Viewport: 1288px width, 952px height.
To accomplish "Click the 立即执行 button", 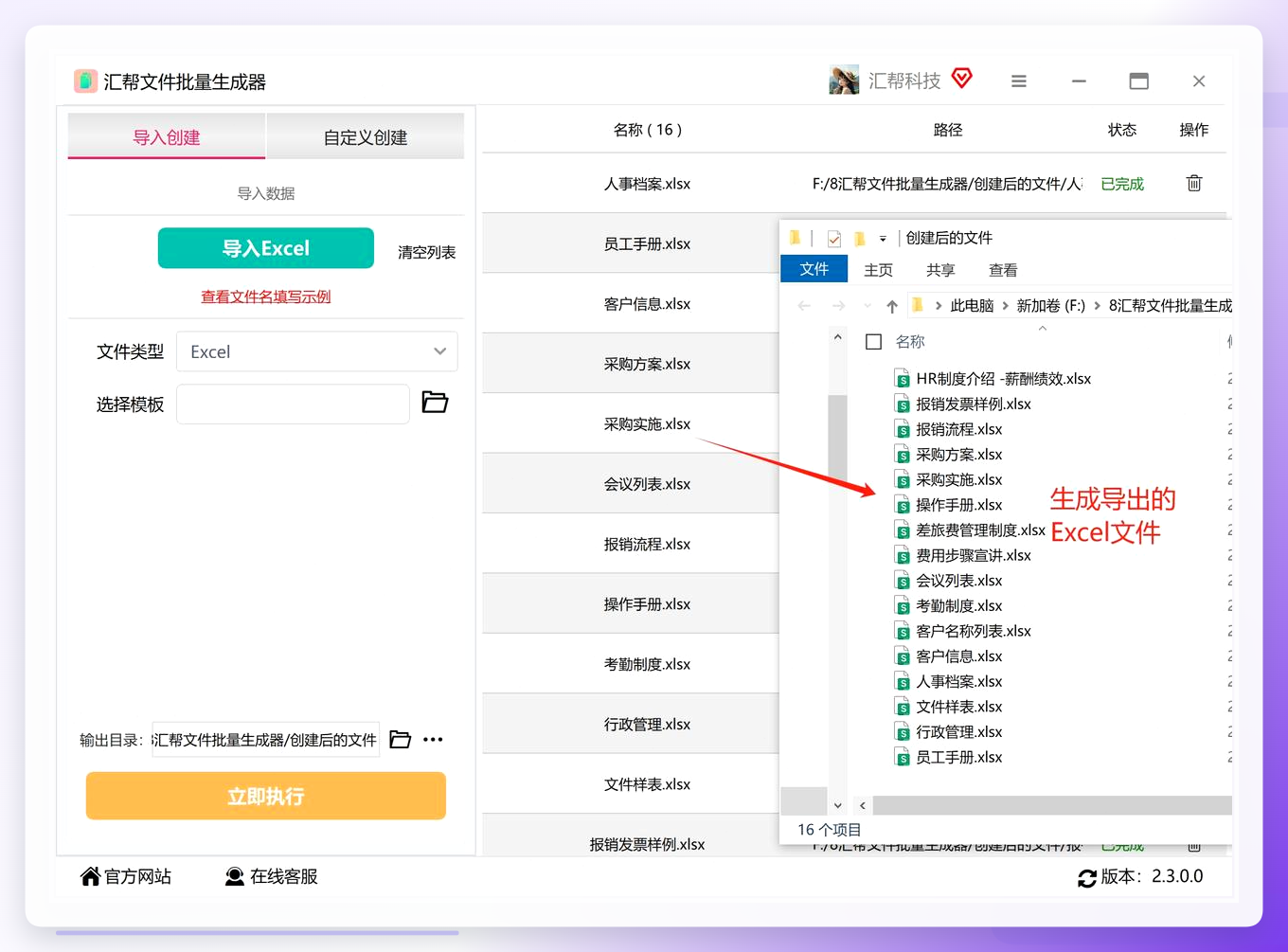I will point(266,796).
